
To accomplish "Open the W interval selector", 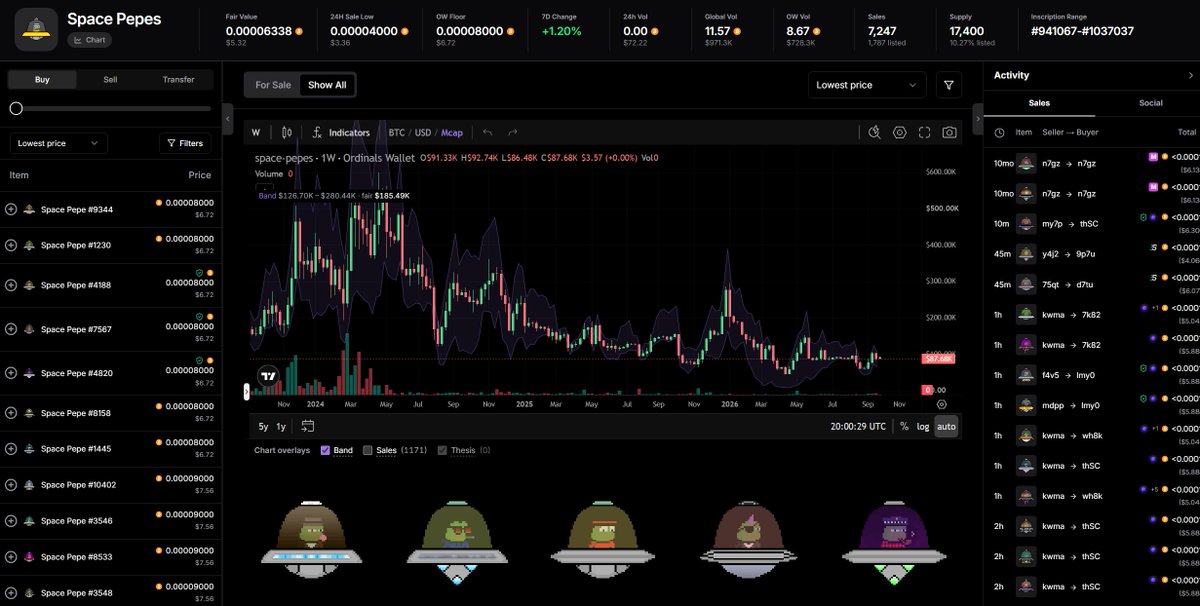I will pyautogui.click(x=256, y=132).
